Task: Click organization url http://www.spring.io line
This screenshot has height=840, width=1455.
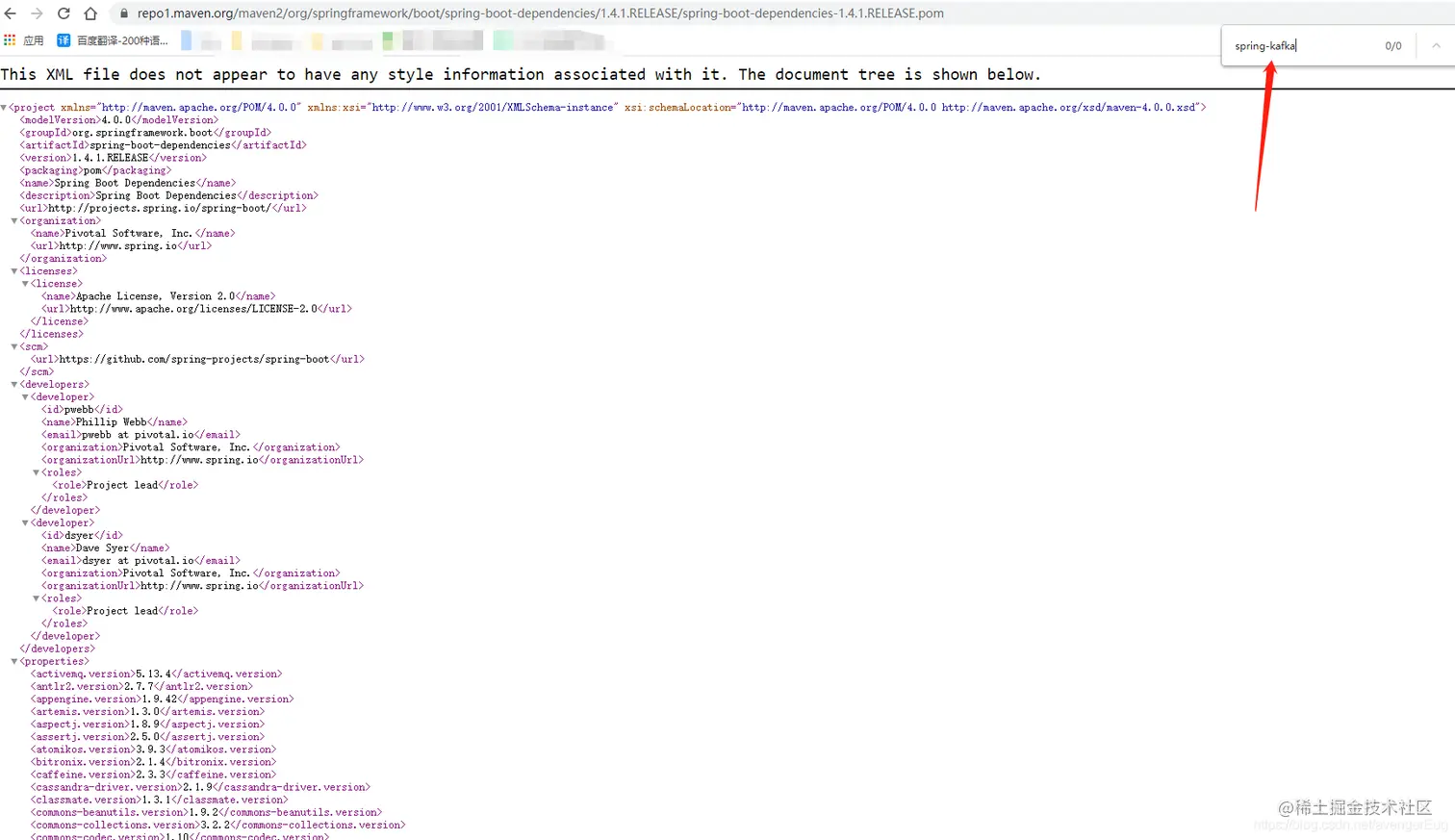Action: (121, 245)
